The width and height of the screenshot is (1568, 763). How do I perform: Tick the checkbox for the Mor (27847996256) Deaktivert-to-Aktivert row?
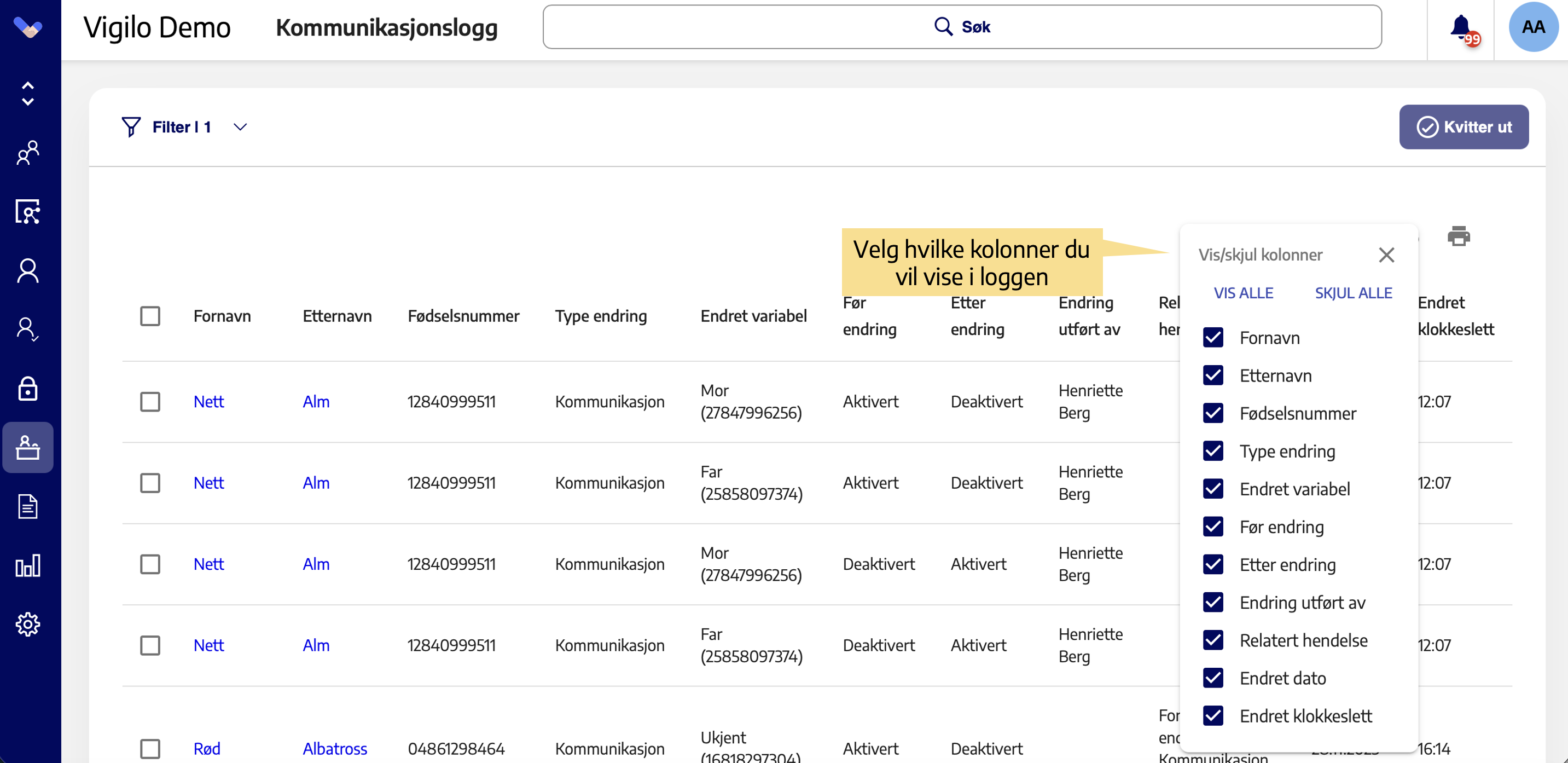tap(150, 564)
